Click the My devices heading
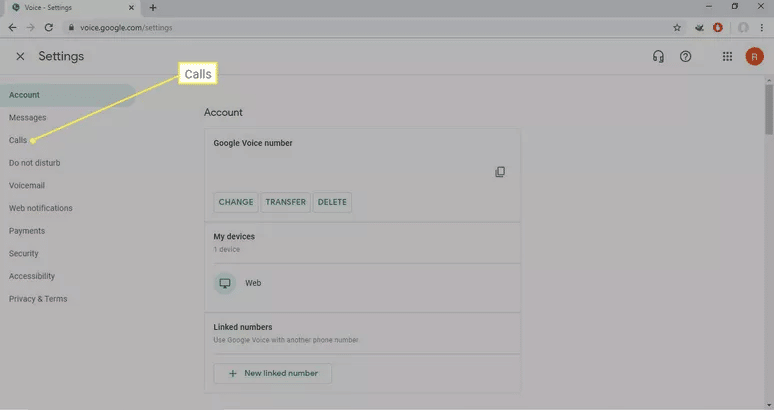774x410 pixels. click(x=234, y=236)
